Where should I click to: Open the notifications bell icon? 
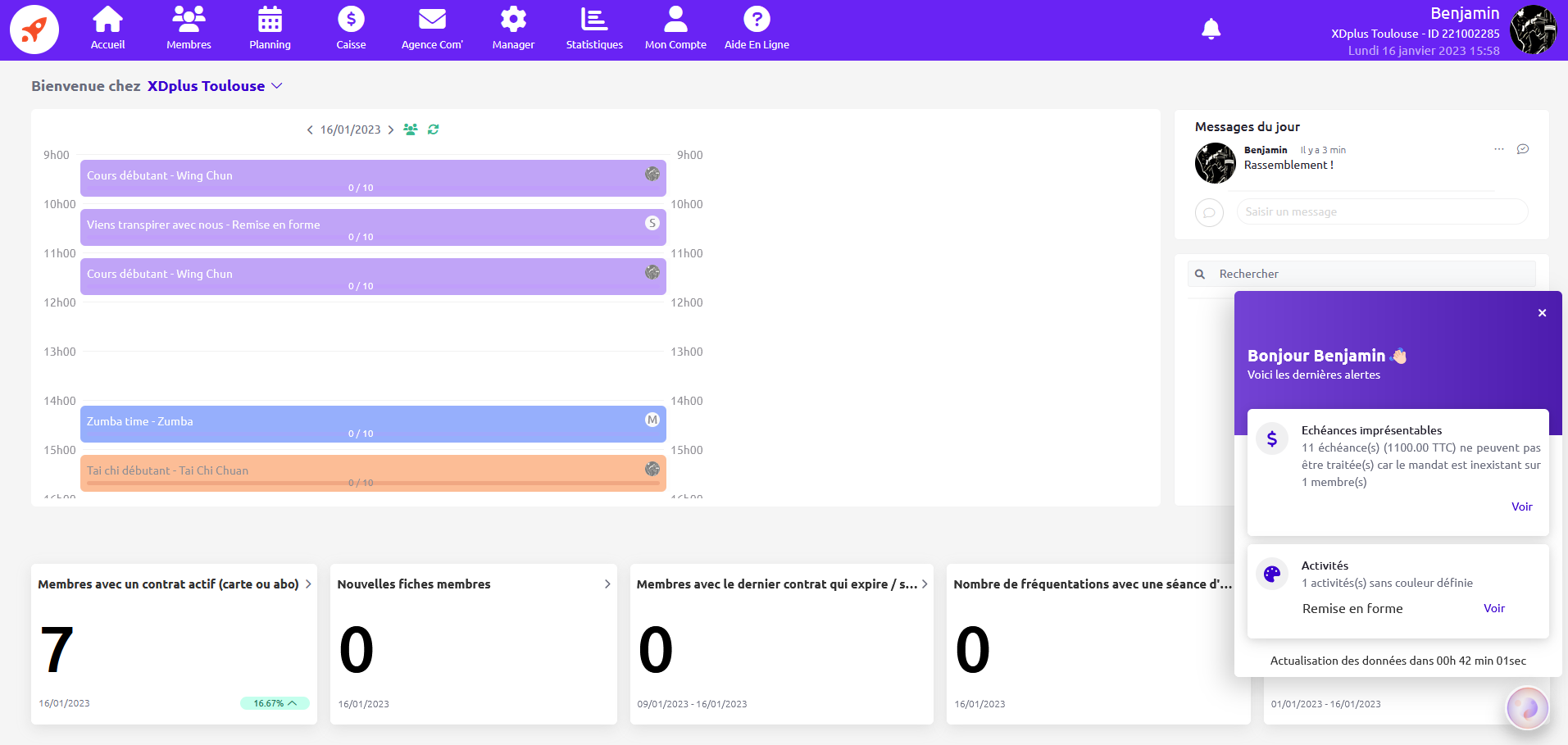click(1211, 30)
